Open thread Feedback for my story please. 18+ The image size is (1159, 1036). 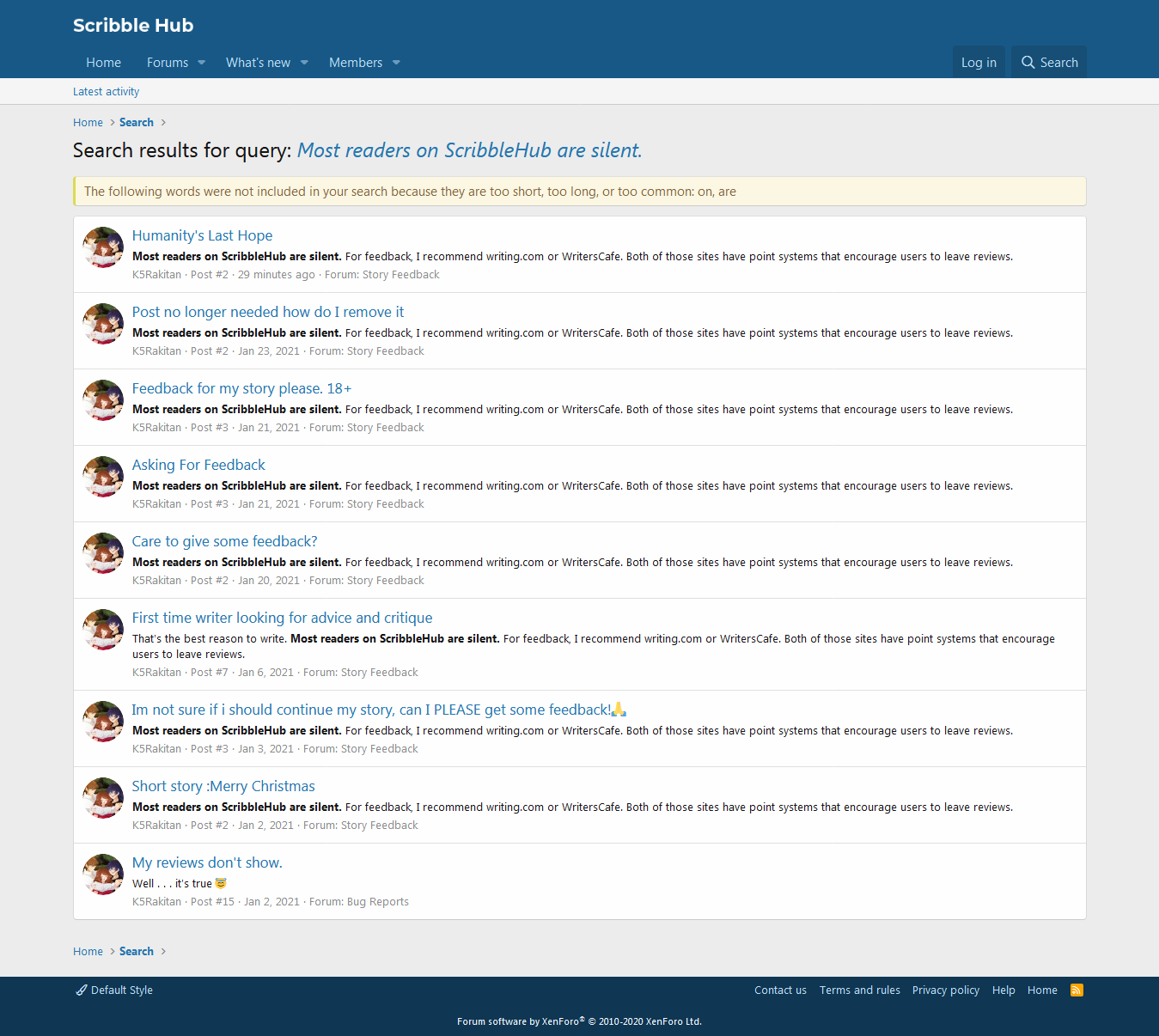point(241,388)
